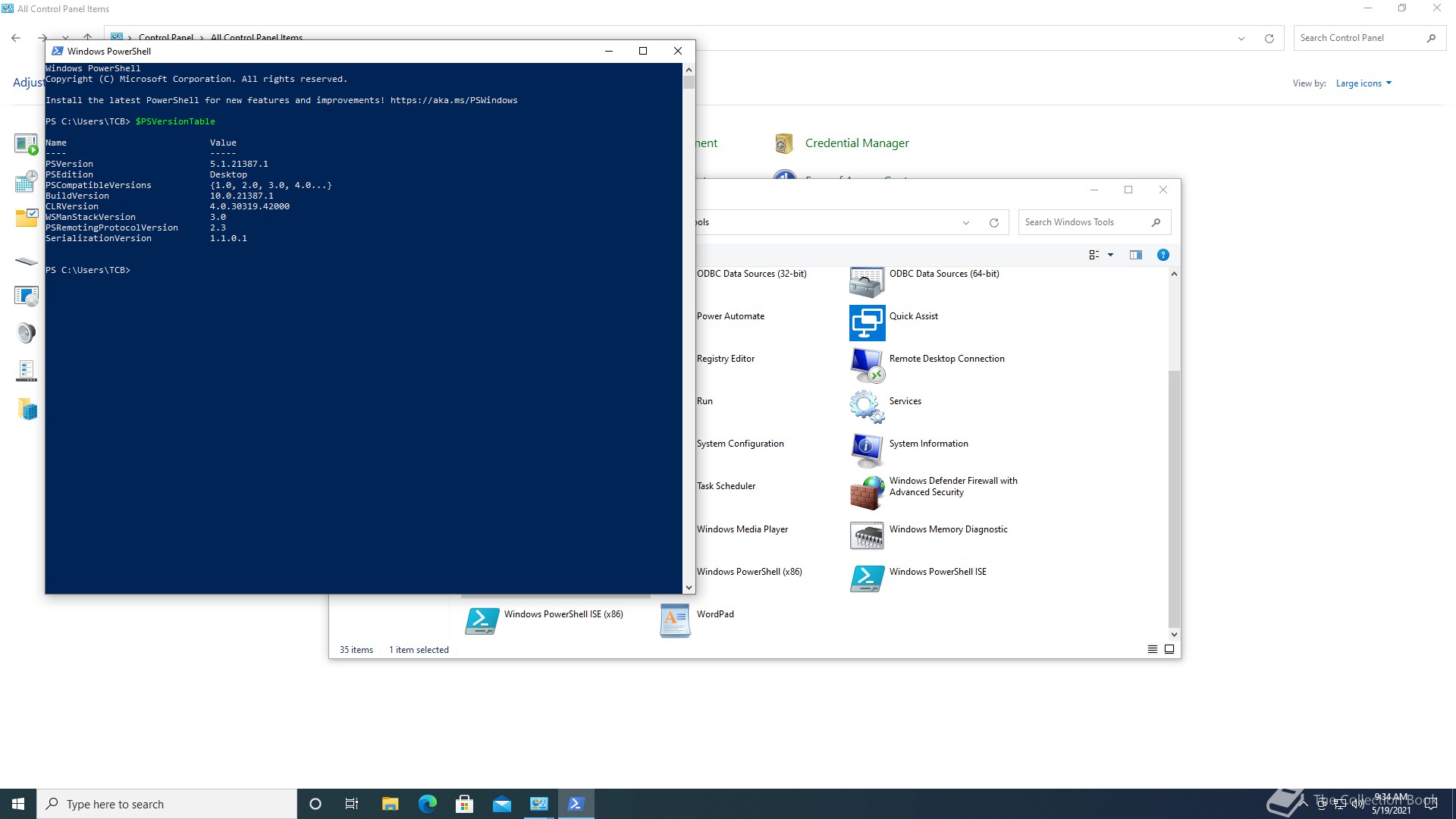Screen dimensions: 1456x819
Task: Open Mail app from taskbar
Action: pyautogui.click(x=501, y=804)
